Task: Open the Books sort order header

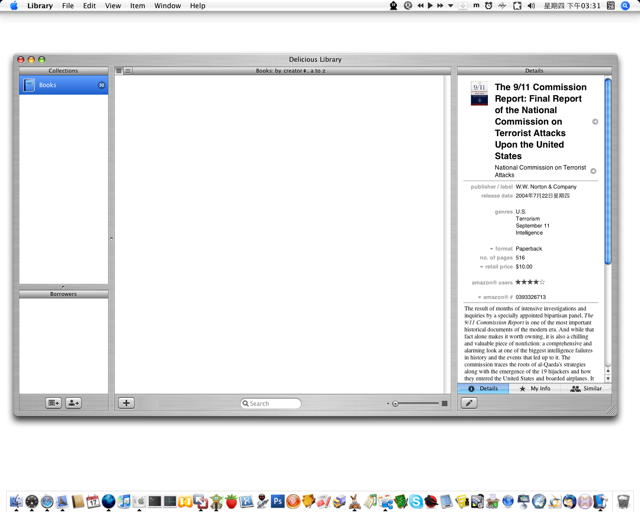Action: pyautogui.click(x=291, y=71)
